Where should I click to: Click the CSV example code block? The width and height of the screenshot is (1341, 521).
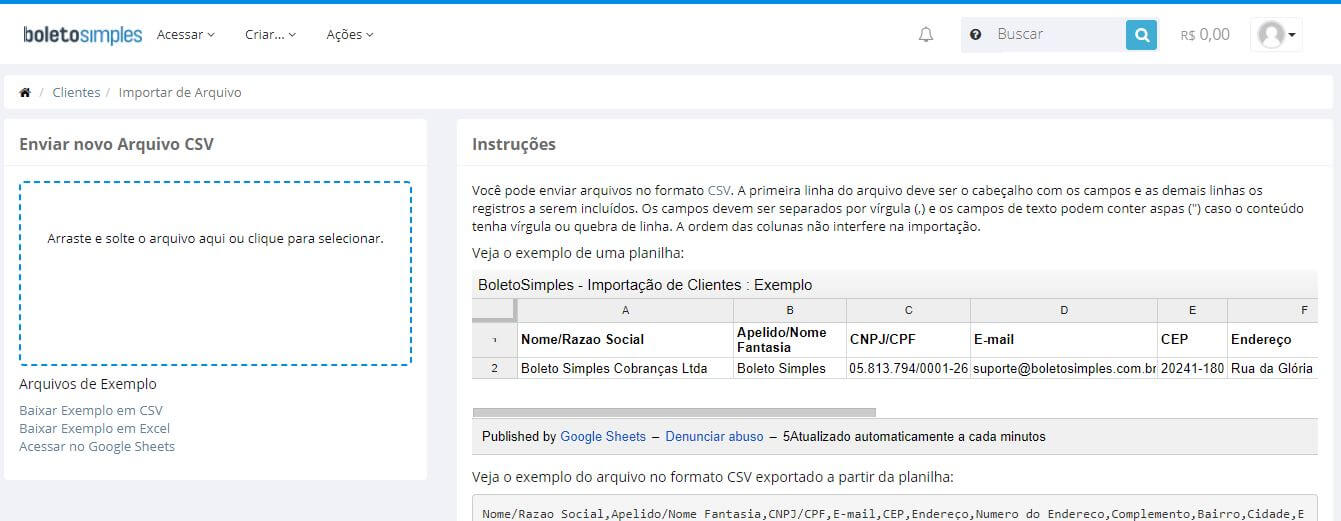click(895, 508)
